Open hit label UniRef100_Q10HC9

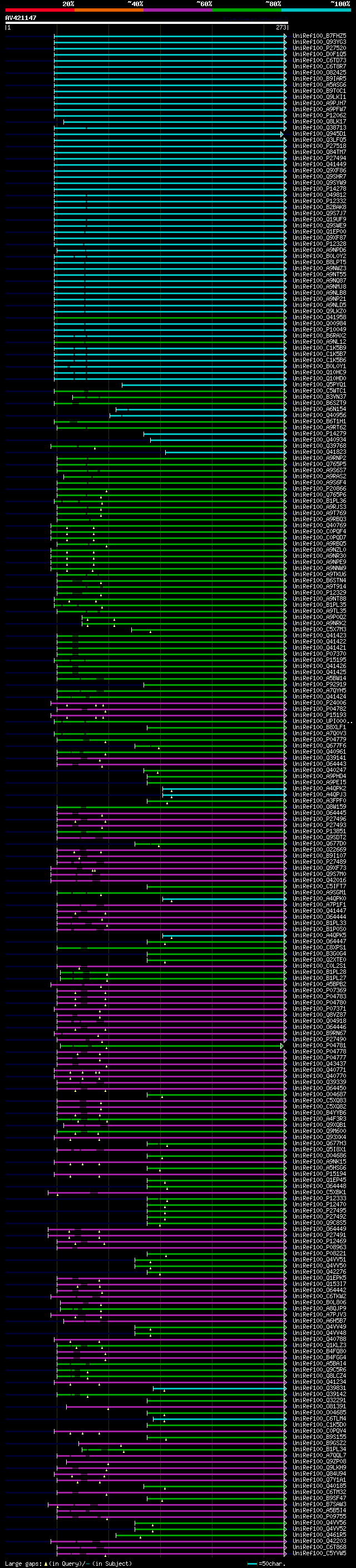pyautogui.click(x=319, y=372)
